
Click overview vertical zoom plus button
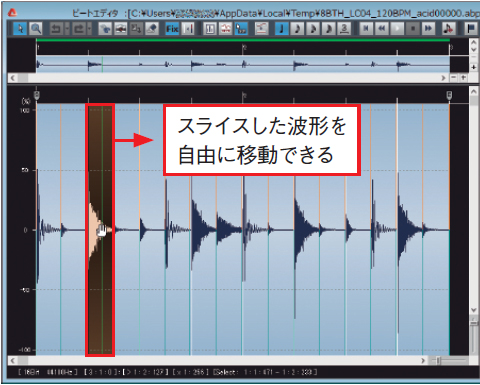[x=474, y=67]
